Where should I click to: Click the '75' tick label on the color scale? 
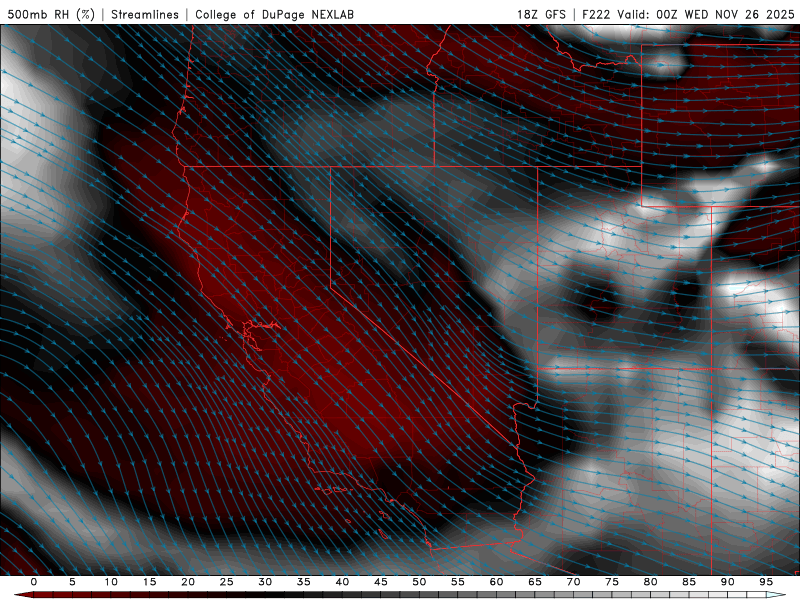point(612,582)
